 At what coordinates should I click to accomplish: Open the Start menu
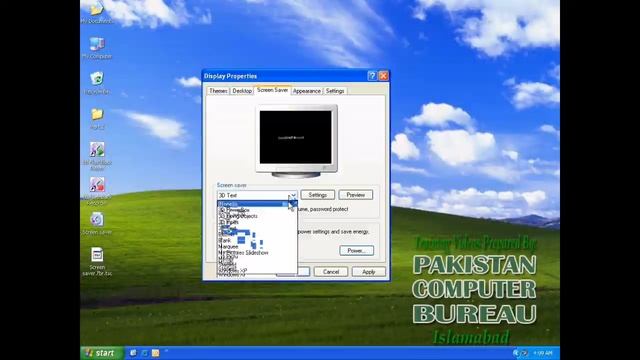click(102, 353)
